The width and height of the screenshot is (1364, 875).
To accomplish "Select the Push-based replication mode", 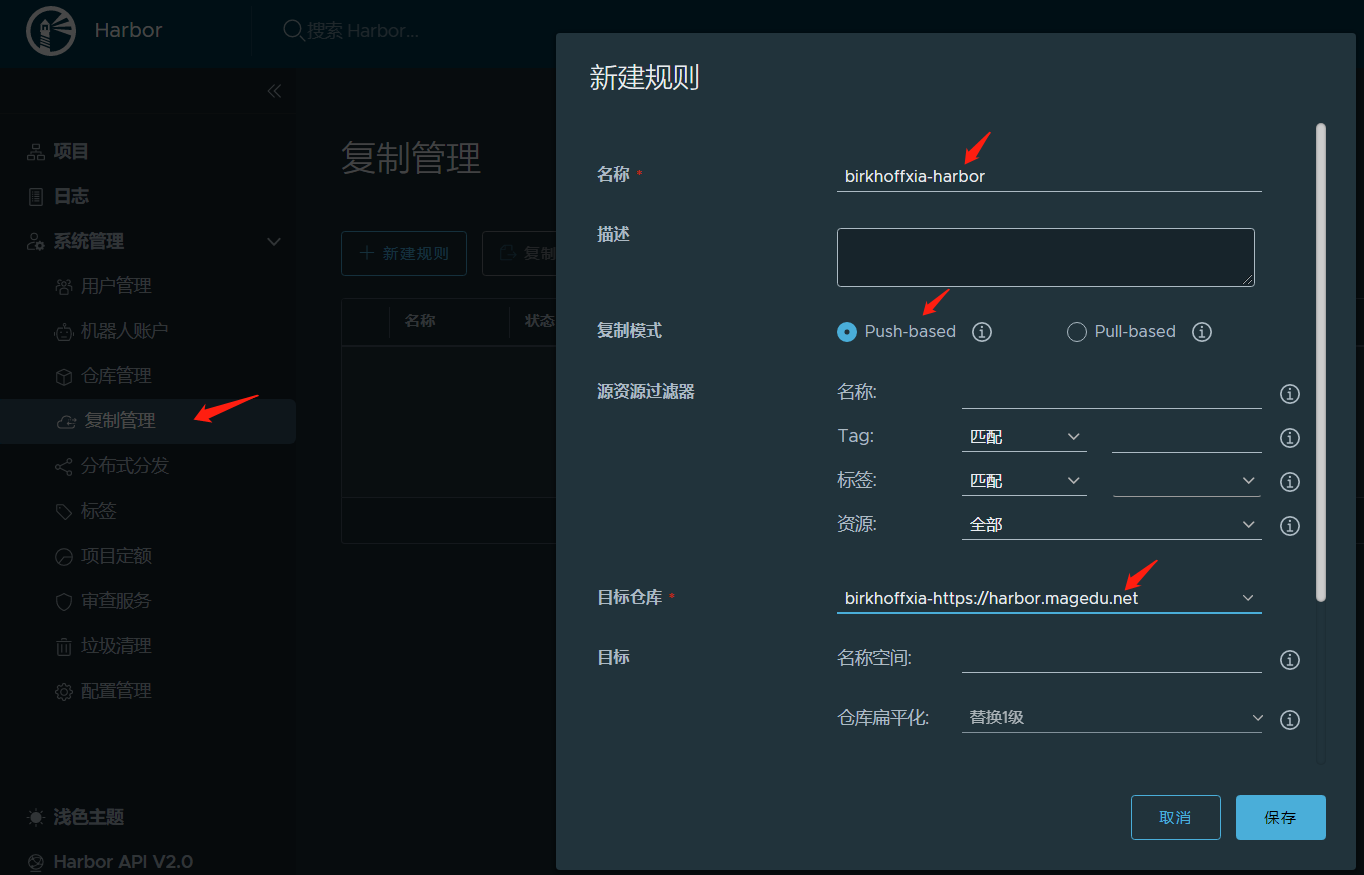I will click(x=847, y=332).
